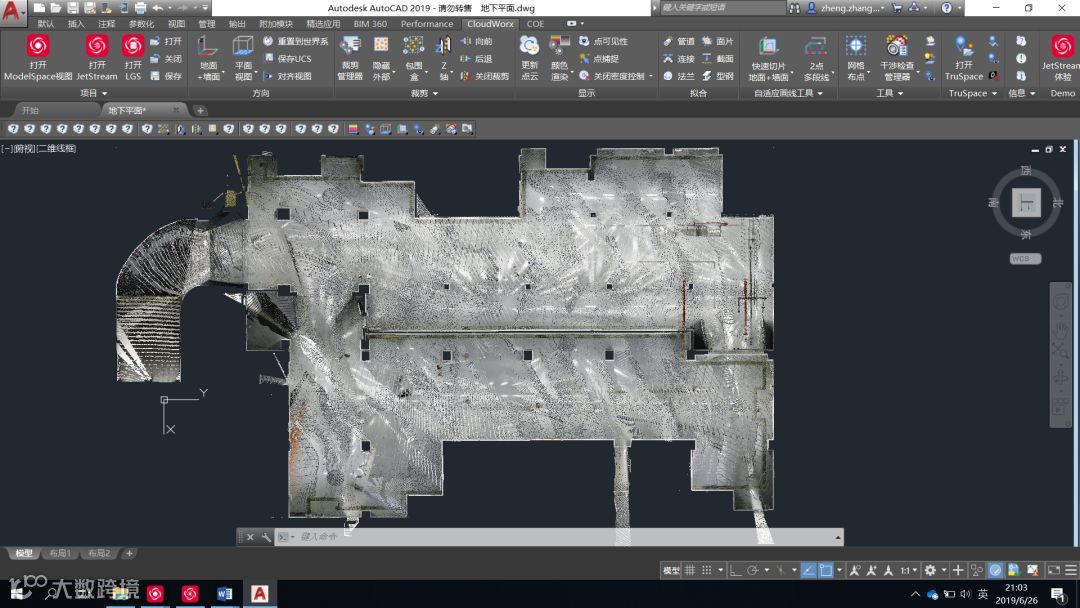Click the 关闭裁剪 (close clipping) button

(x=485, y=76)
